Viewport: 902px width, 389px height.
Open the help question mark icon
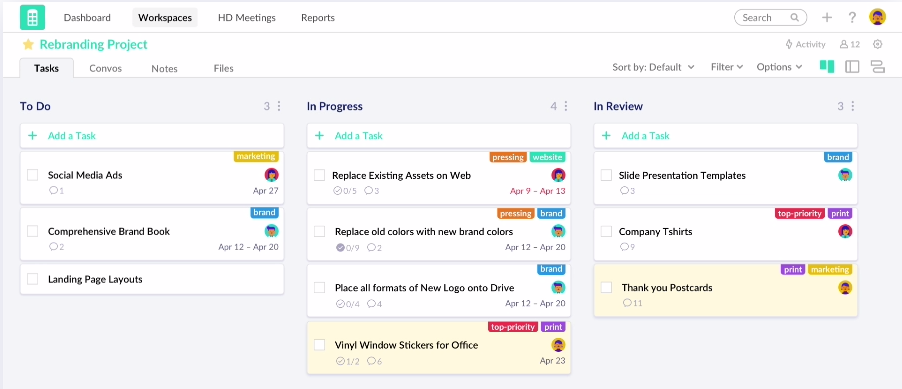coord(853,17)
